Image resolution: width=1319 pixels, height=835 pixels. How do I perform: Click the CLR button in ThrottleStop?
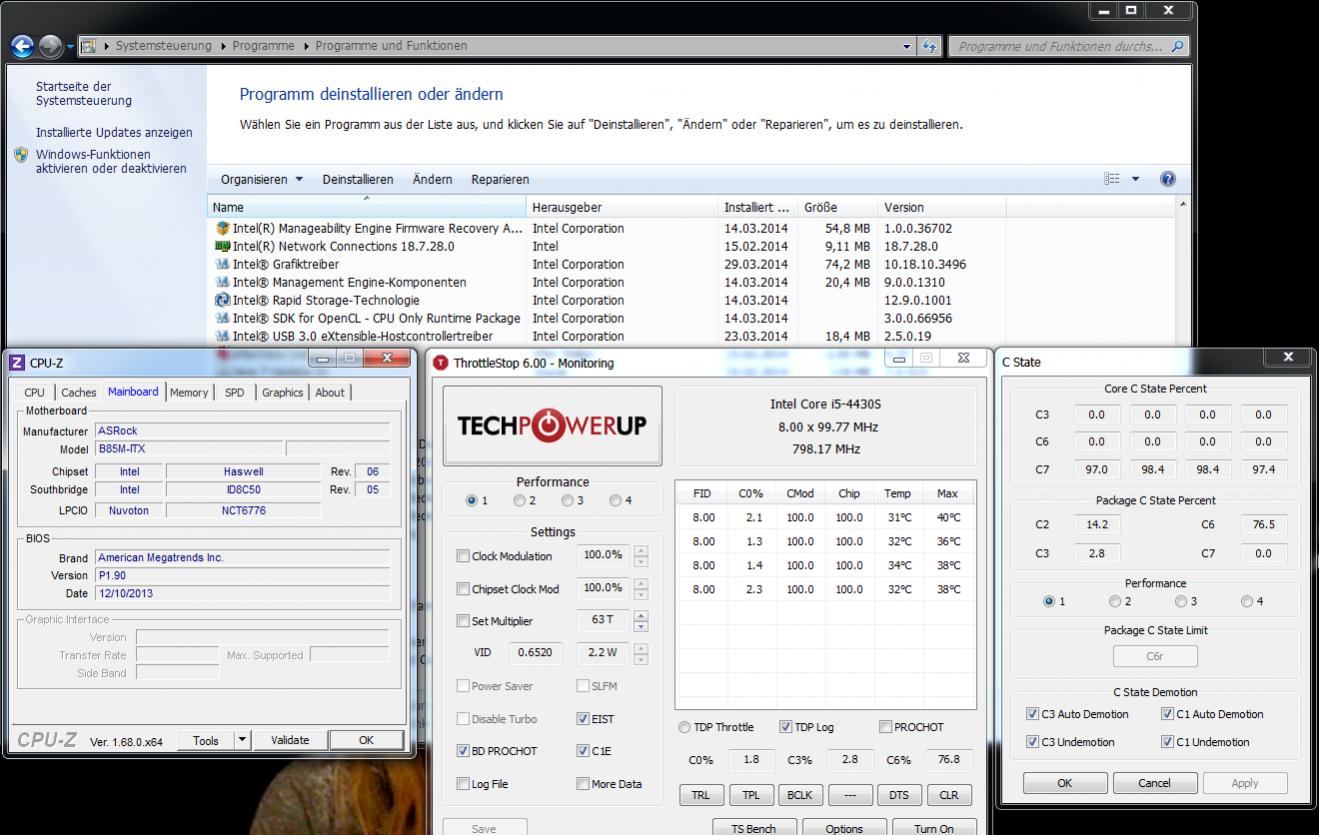click(x=948, y=796)
